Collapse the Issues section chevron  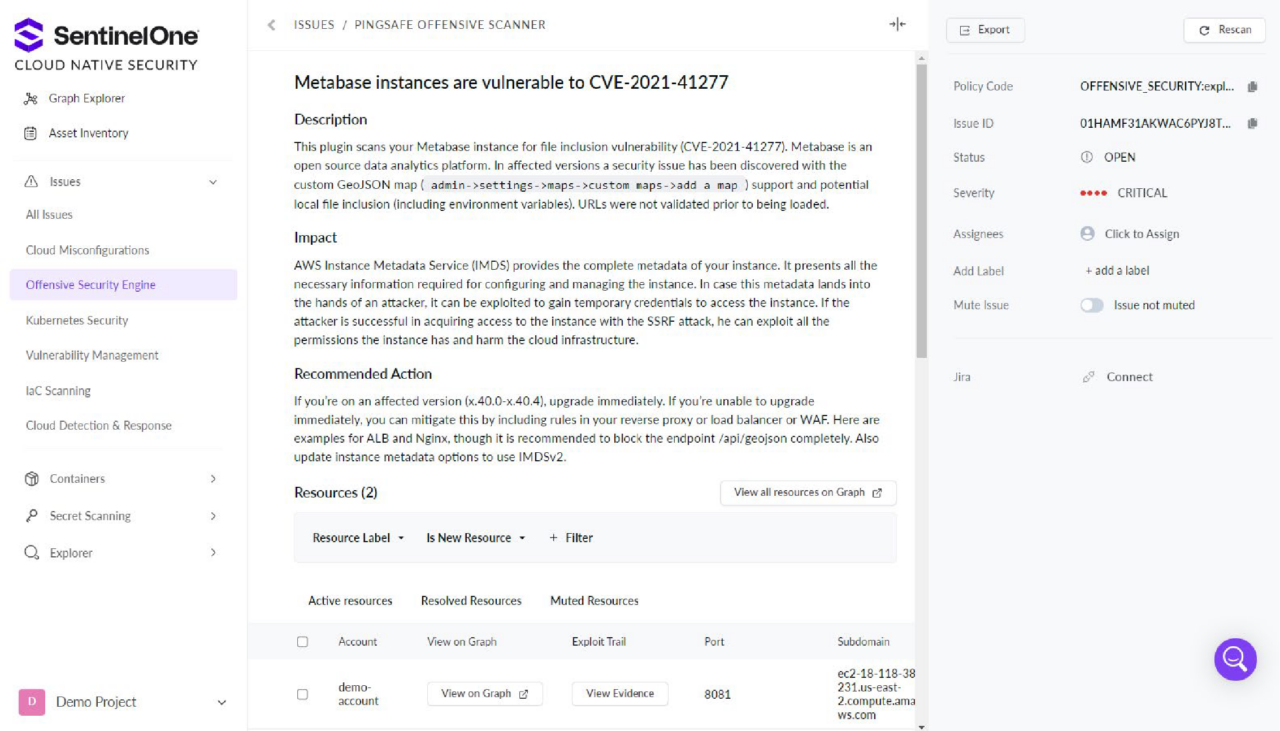[x=212, y=182]
